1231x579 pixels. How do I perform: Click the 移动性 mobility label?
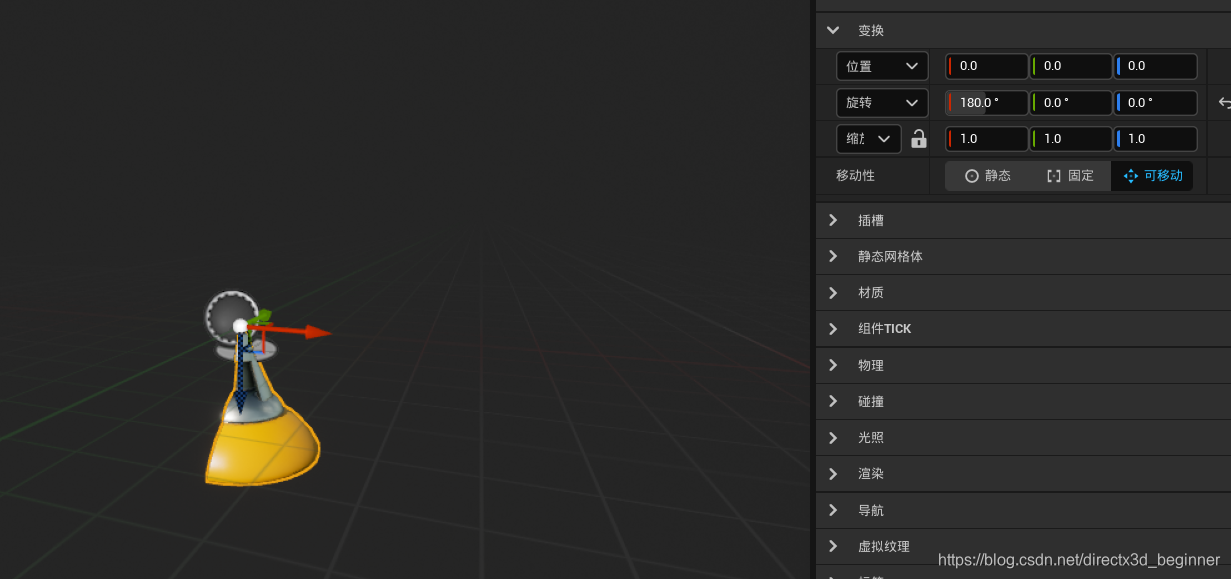[x=855, y=176]
